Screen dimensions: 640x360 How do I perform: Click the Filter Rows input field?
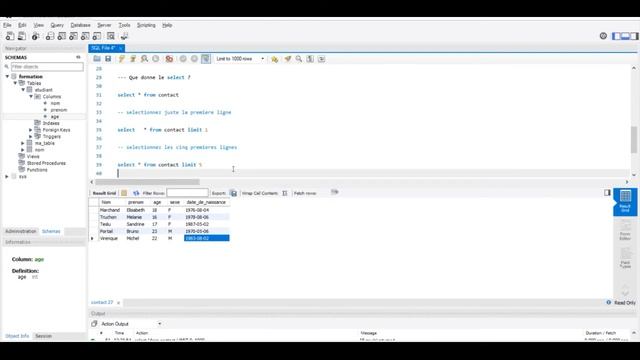[187, 193]
